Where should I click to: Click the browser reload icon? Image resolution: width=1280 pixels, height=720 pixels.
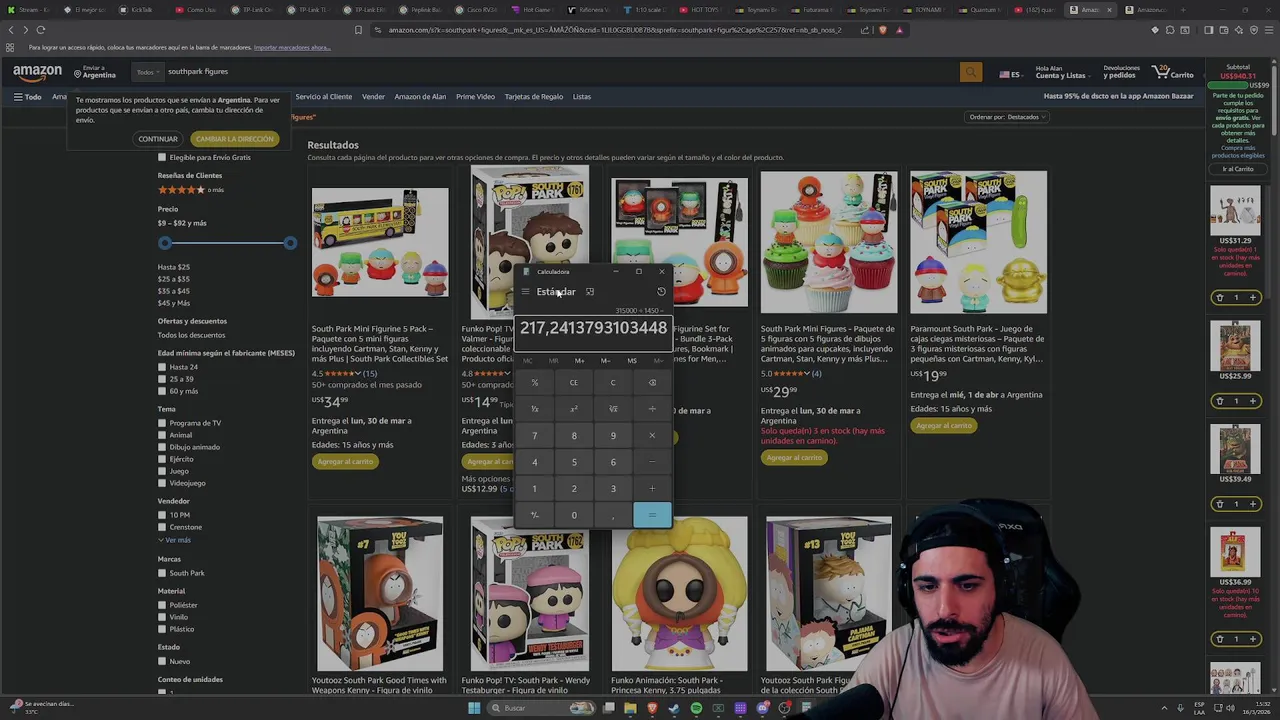41,30
